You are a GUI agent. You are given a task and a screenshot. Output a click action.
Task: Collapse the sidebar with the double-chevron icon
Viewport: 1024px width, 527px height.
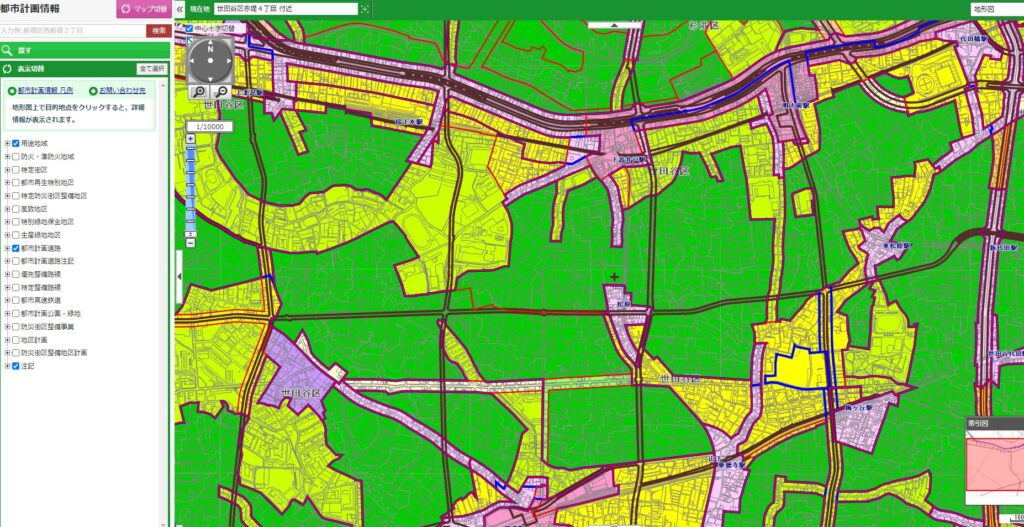pyautogui.click(x=180, y=9)
